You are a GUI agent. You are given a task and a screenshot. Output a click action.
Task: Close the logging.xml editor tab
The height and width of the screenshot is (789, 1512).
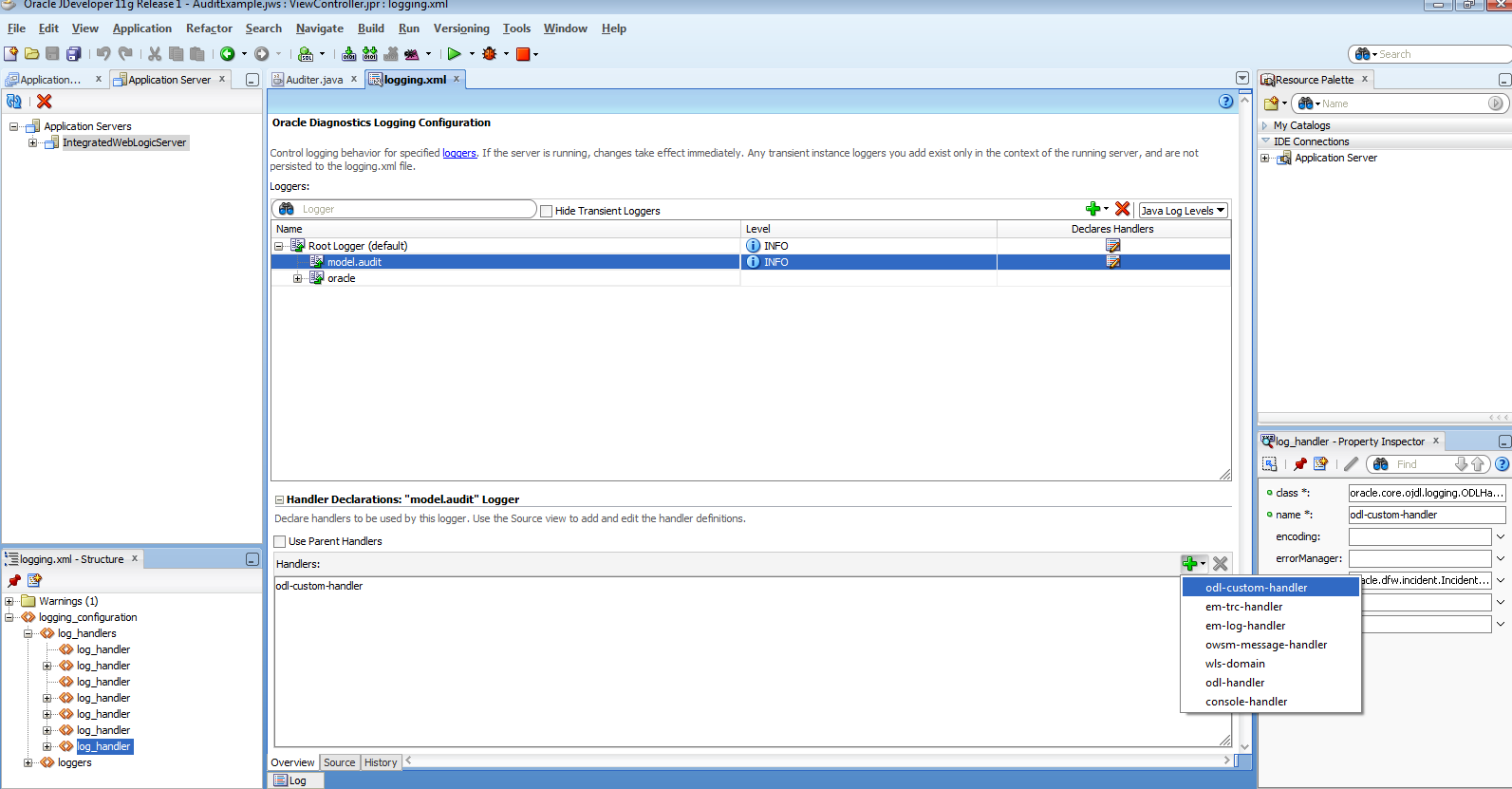457,79
